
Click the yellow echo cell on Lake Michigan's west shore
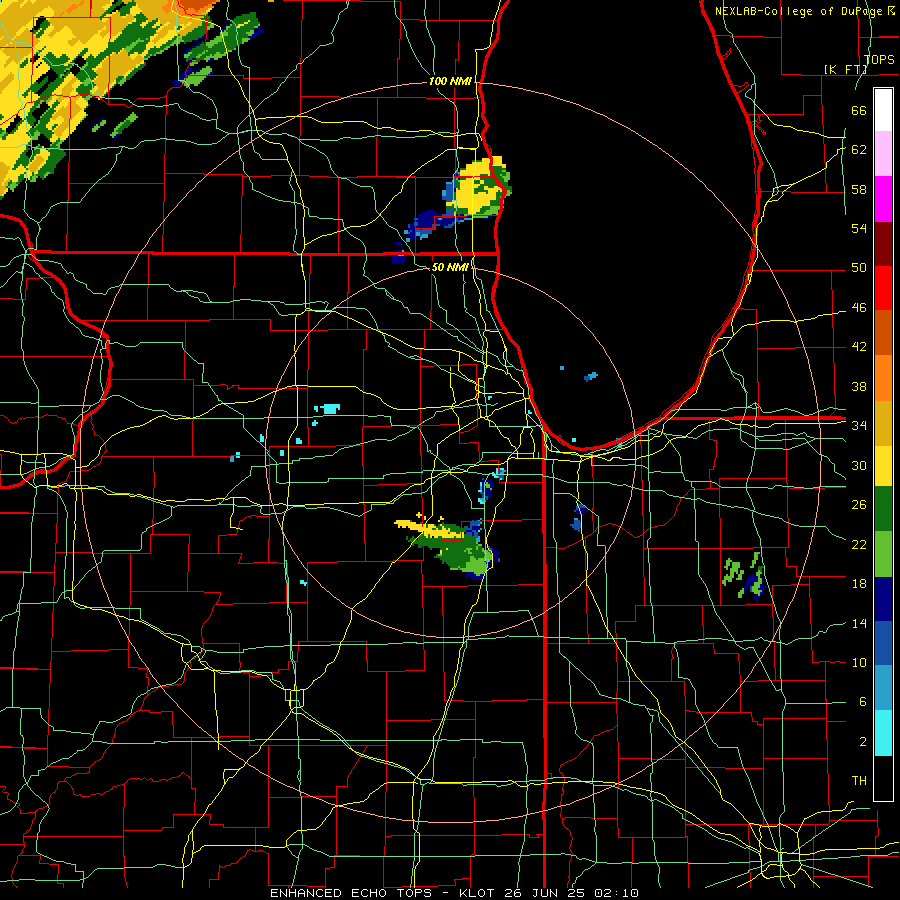tap(479, 187)
